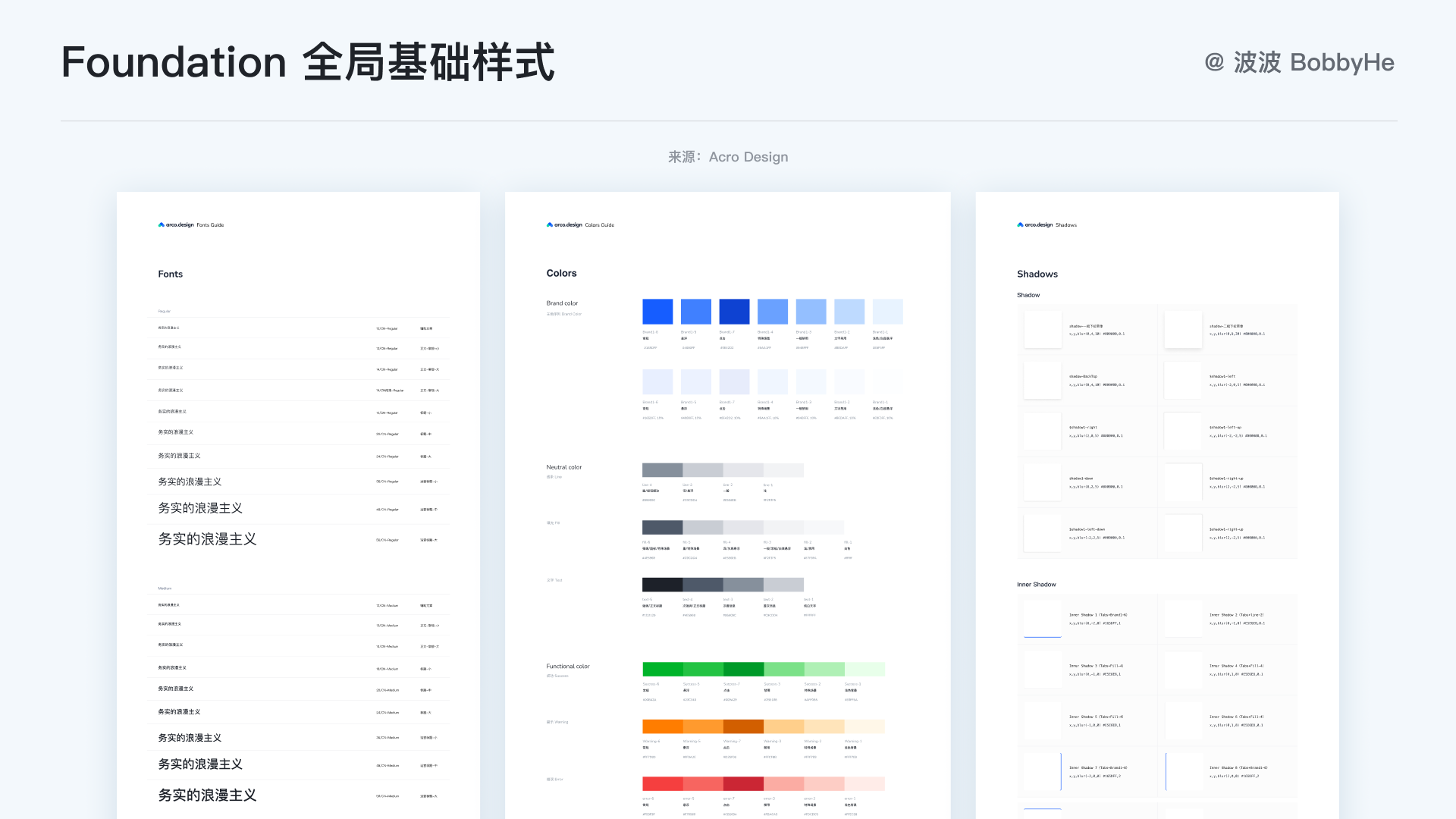Pick the Success-6 green swatch
1456x819 pixels.
coord(662,669)
